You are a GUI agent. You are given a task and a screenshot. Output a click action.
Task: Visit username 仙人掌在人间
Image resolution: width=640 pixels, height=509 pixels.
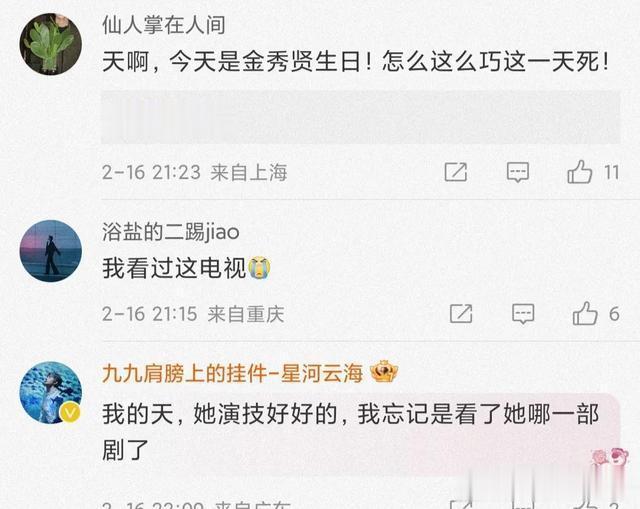coord(164,25)
